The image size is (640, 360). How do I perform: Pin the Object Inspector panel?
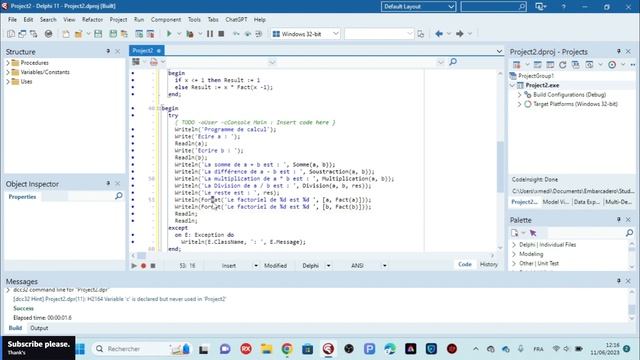tap(108, 184)
